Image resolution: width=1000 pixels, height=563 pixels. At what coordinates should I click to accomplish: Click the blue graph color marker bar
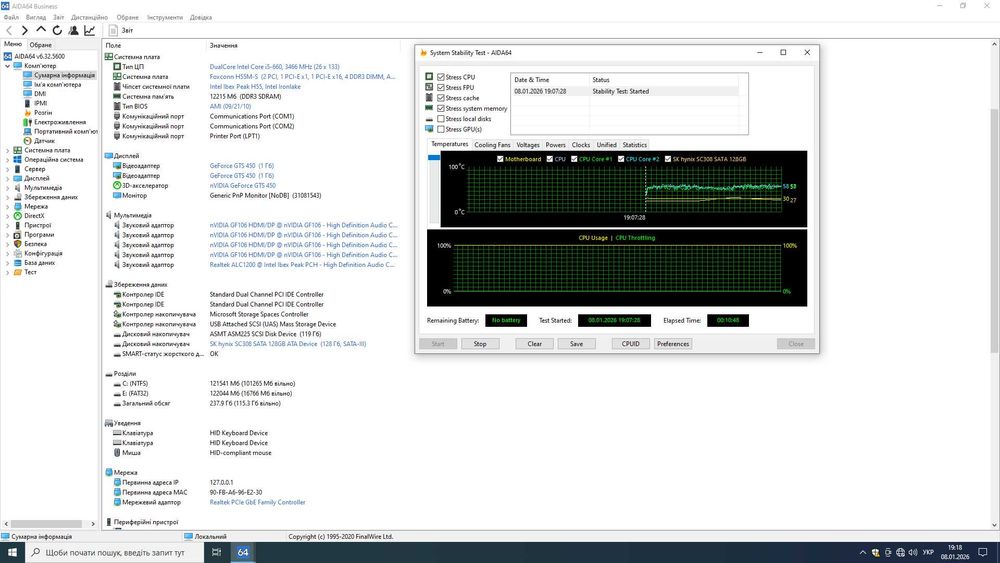tap(434, 157)
